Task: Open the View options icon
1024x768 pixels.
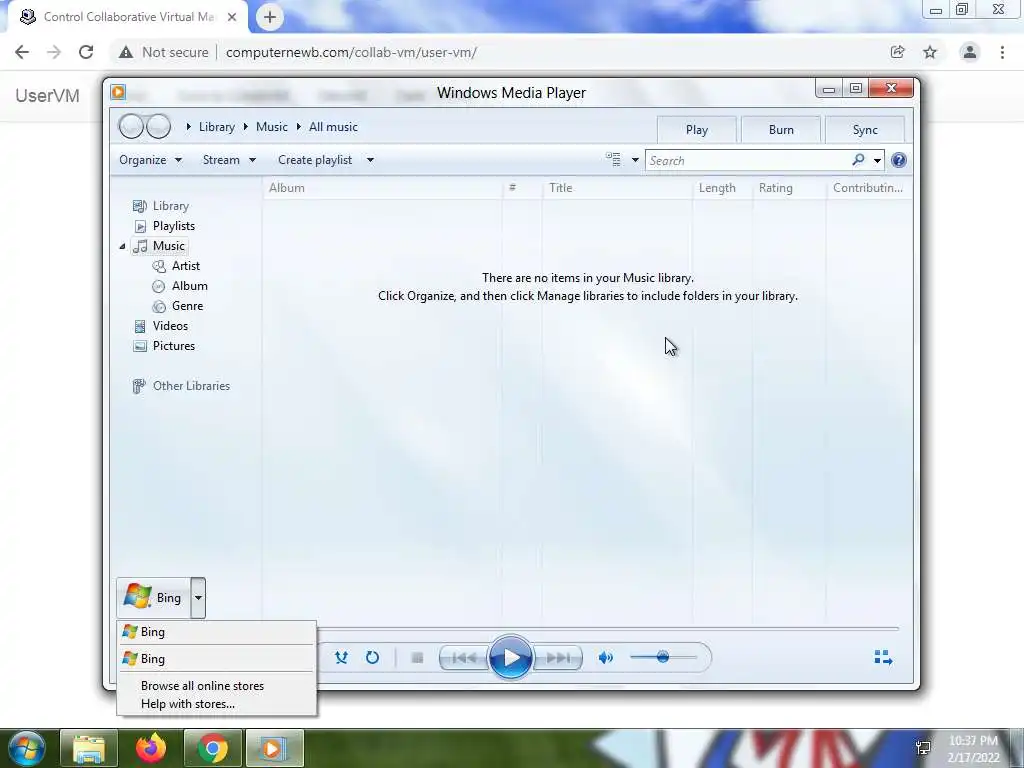Action: [x=613, y=159]
